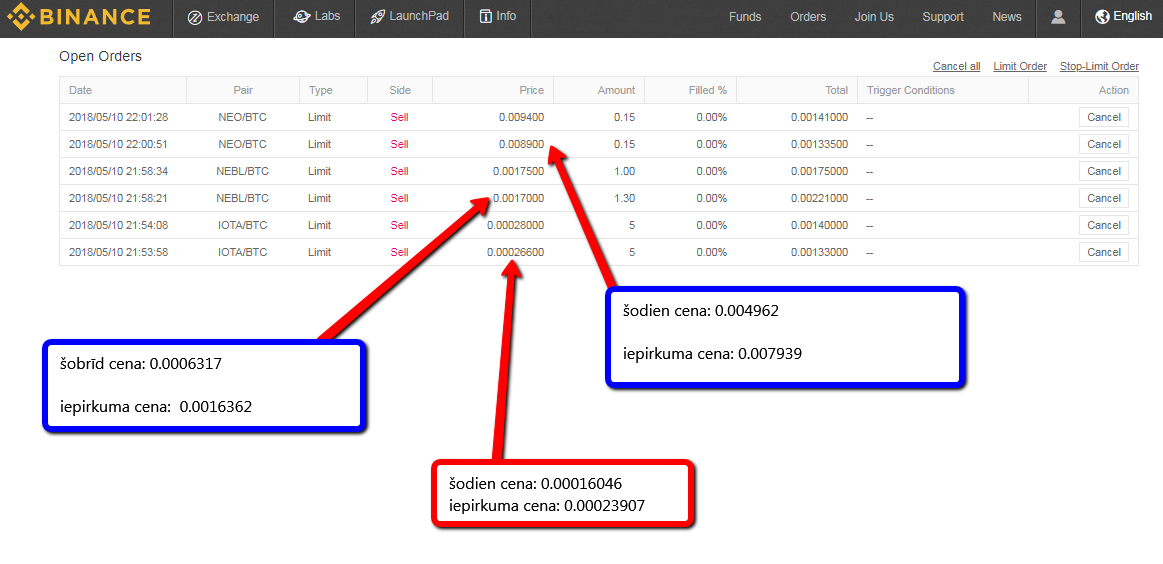Viewport: 1163px width, 564px height.
Task: Click the Exchange menu icon
Action: tap(195, 17)
